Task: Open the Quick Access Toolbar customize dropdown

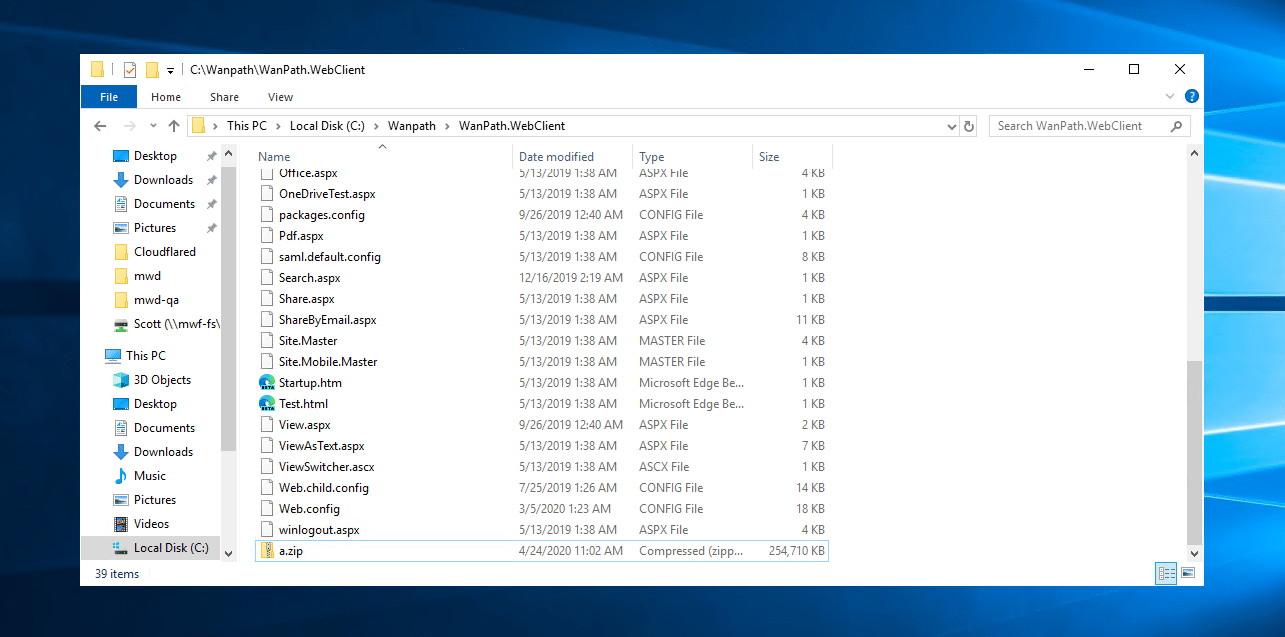Action: 171,71
